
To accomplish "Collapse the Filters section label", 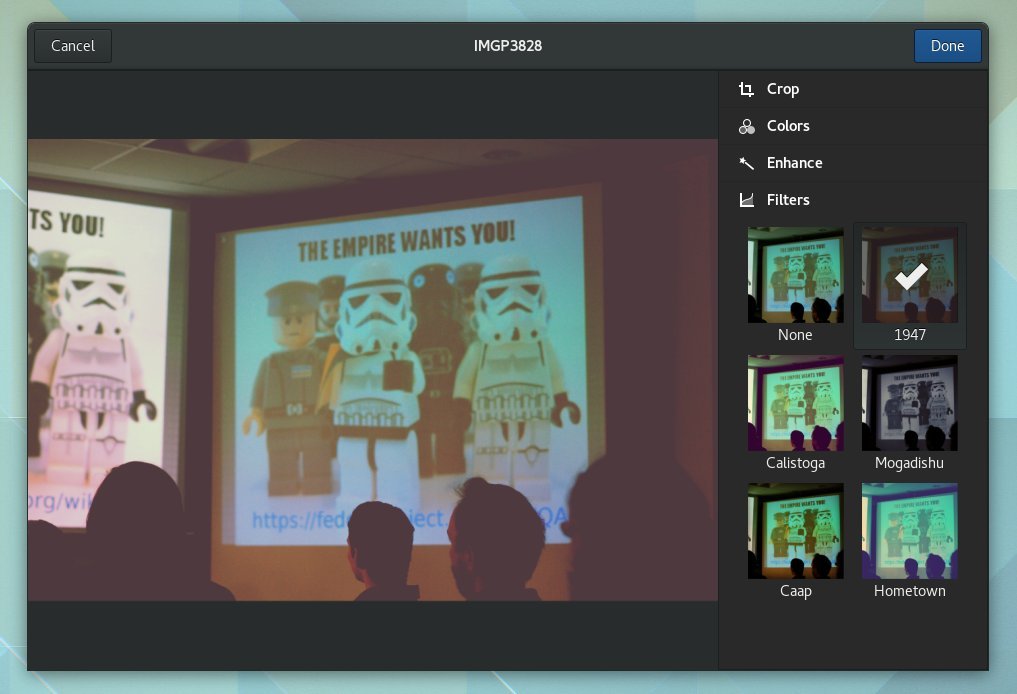I will click(x=788, y=200).
